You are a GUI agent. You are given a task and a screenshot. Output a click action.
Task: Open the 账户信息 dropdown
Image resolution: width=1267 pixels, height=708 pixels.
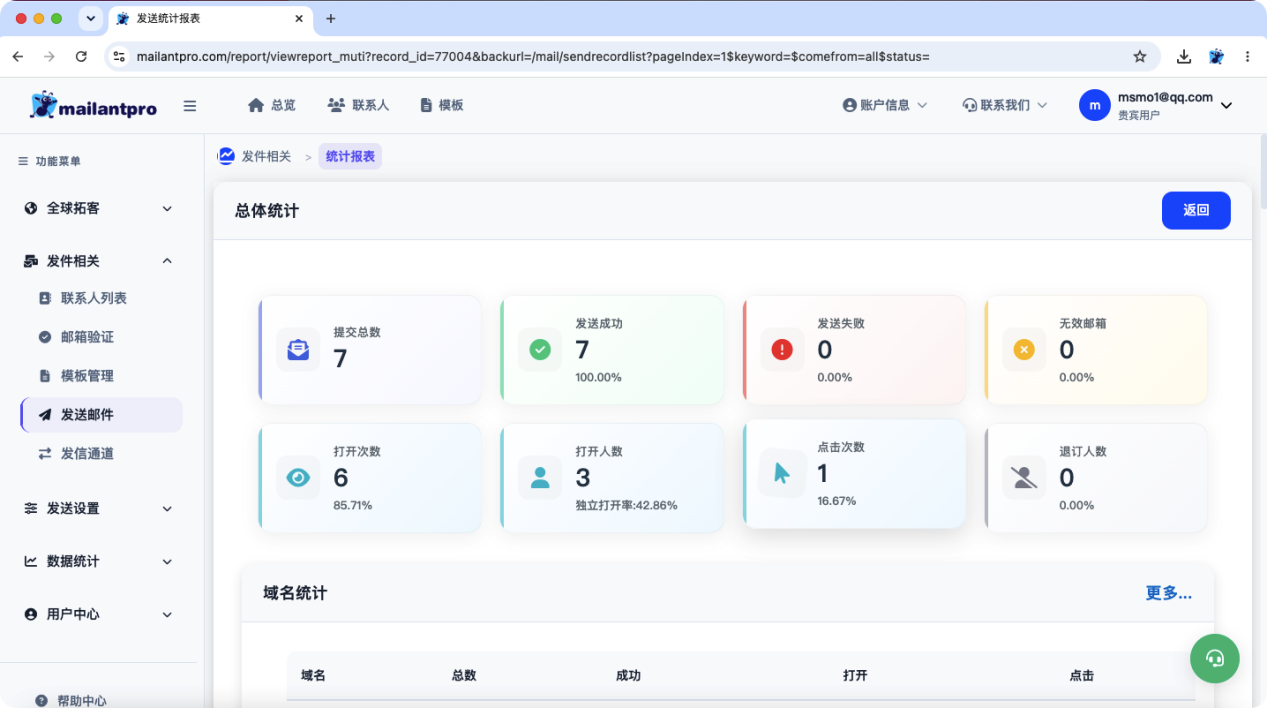(x=885, y=105)
